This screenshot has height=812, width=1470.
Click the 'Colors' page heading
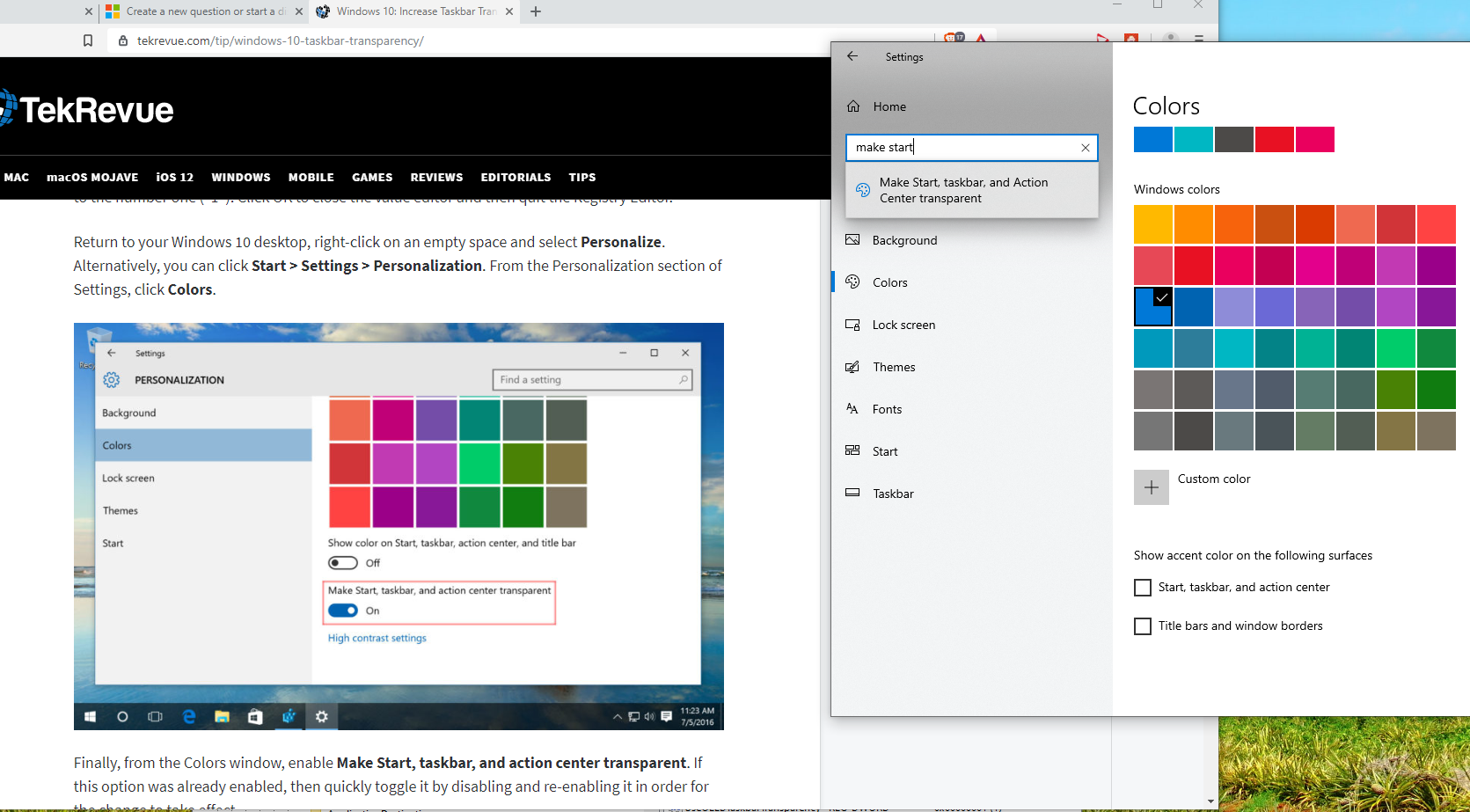pyautogui.click(x=1166, y=106)
